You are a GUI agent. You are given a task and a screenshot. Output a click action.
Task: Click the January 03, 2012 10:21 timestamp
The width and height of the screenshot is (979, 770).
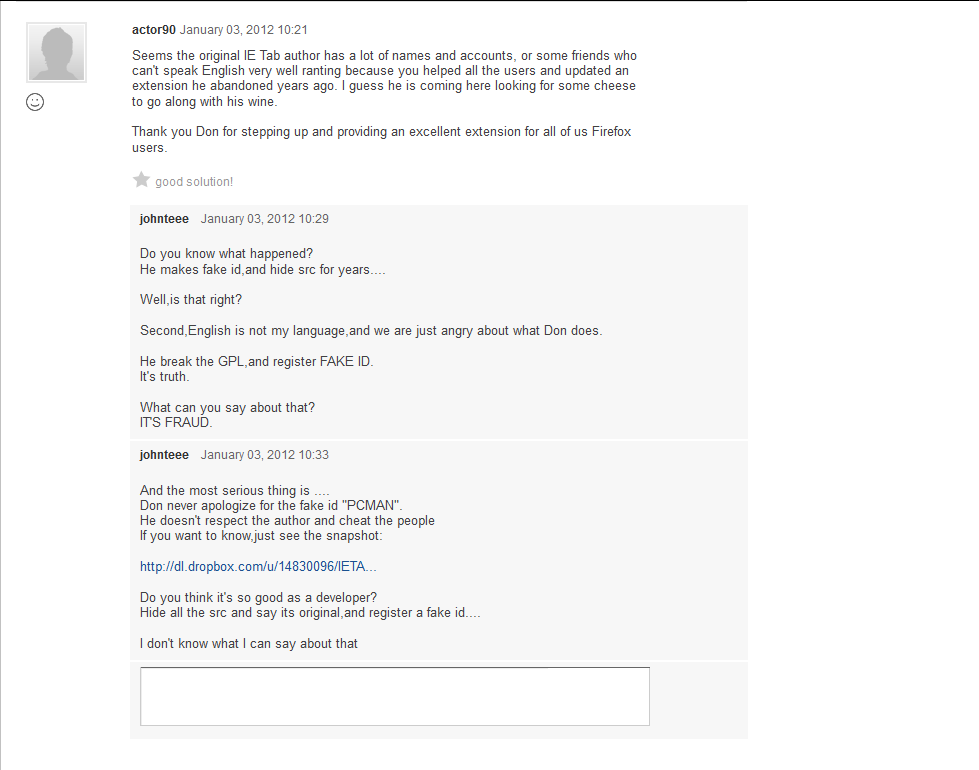coord(244,30)
